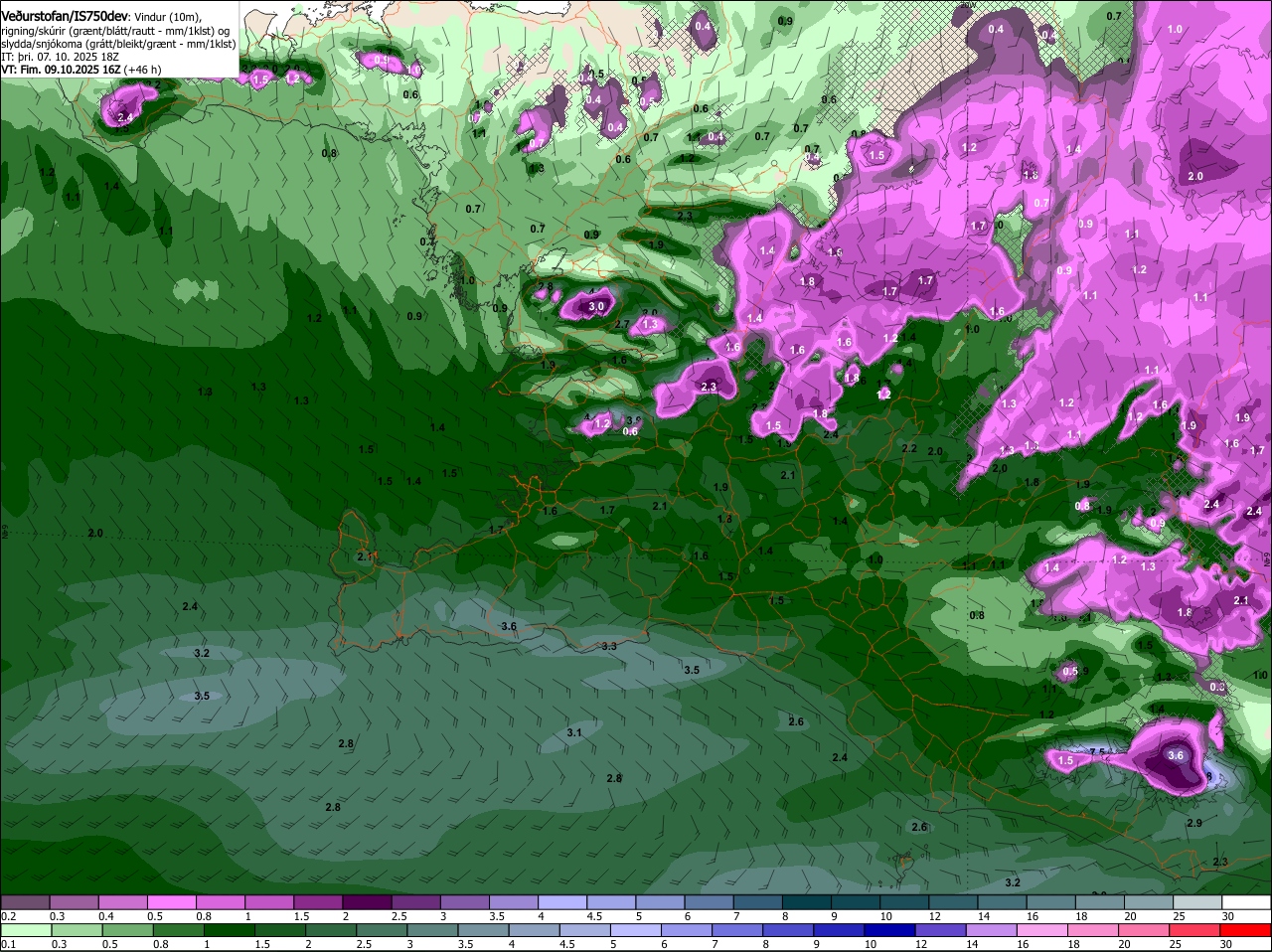Pick upper scale swatch between 0.8 and 1

coord(220,902)
